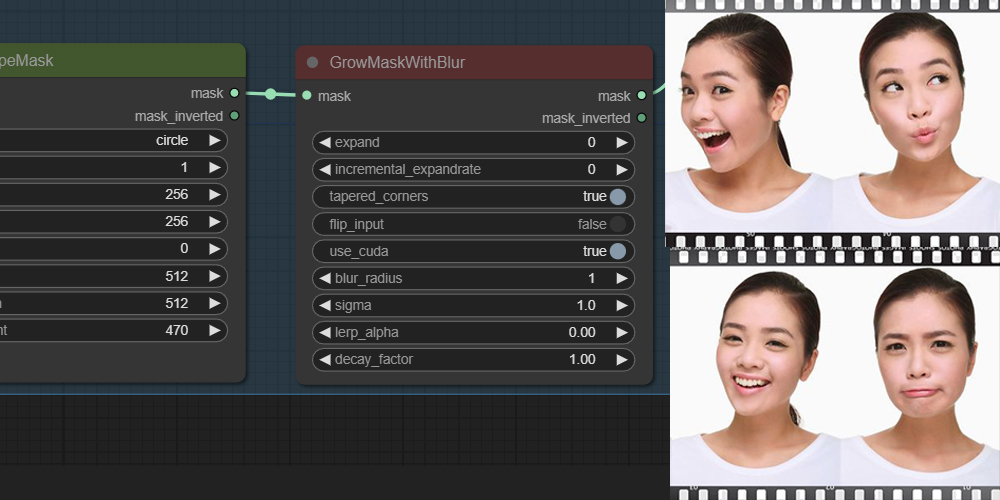The height and width of the screenshot is (500, 1000).
Task: Increase blur_radius value
Action: click(x=622, y=278)
